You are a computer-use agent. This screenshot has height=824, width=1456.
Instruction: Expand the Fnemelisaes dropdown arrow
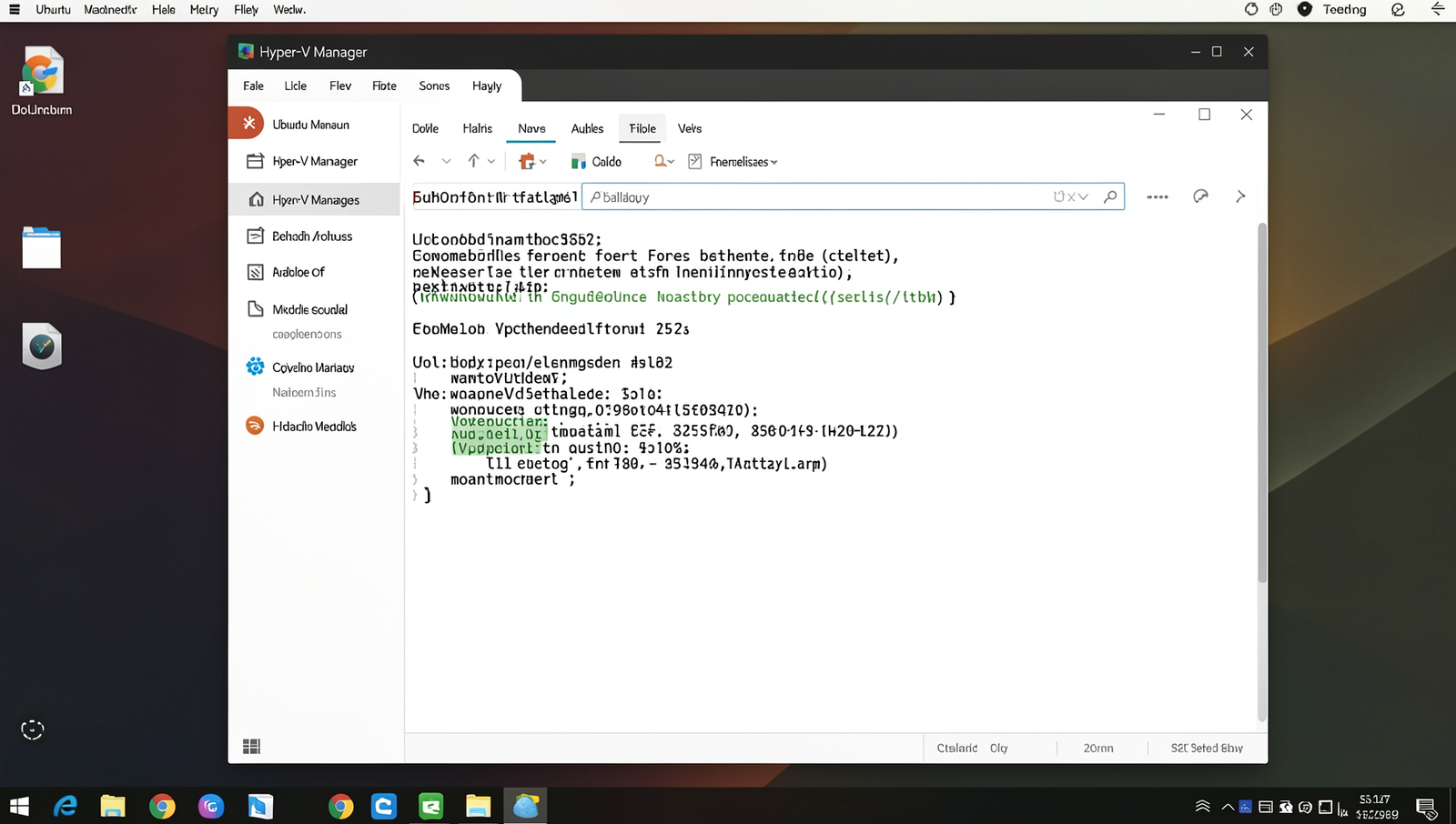pyautogui.click(x=774, y=162)
